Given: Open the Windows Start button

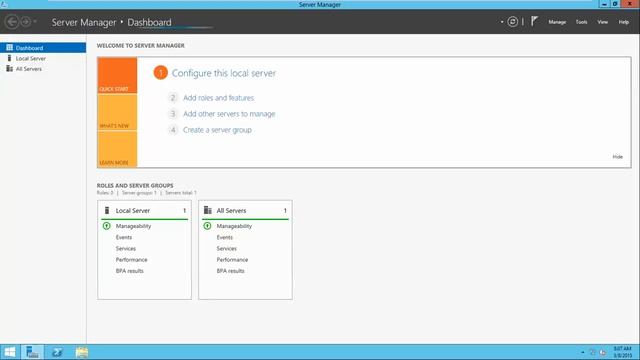Looking at the screenshot, I should (x=9, y=352).
